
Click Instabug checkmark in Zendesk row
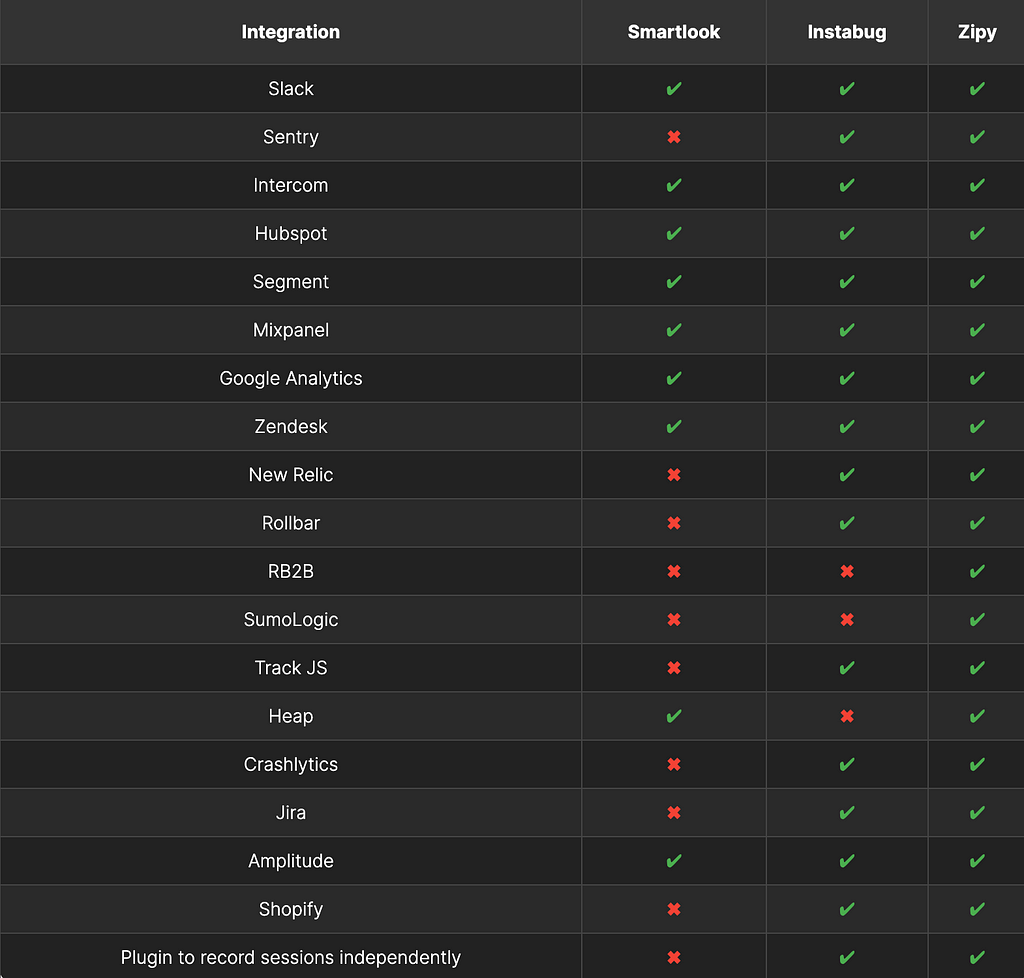[x=846, y=427]
